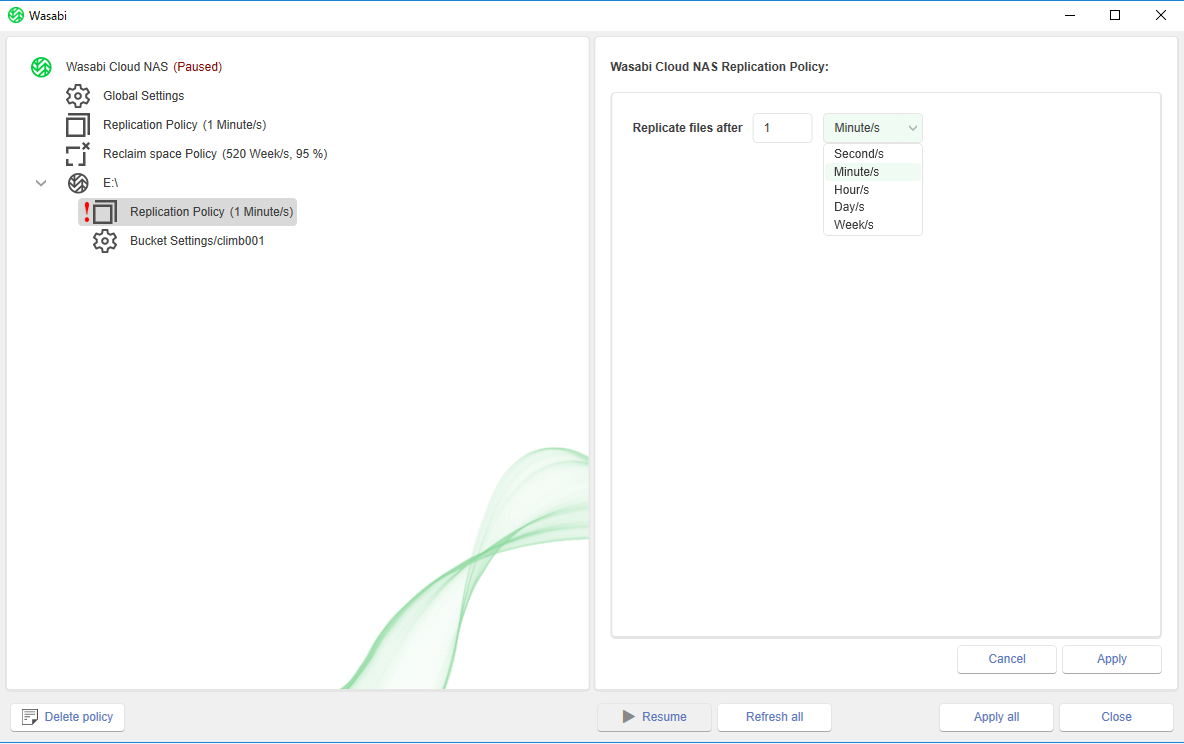The image size is (1184, 744).
Task: Open the Minute/s time unit dropdown
Action: tap(873, 128)
